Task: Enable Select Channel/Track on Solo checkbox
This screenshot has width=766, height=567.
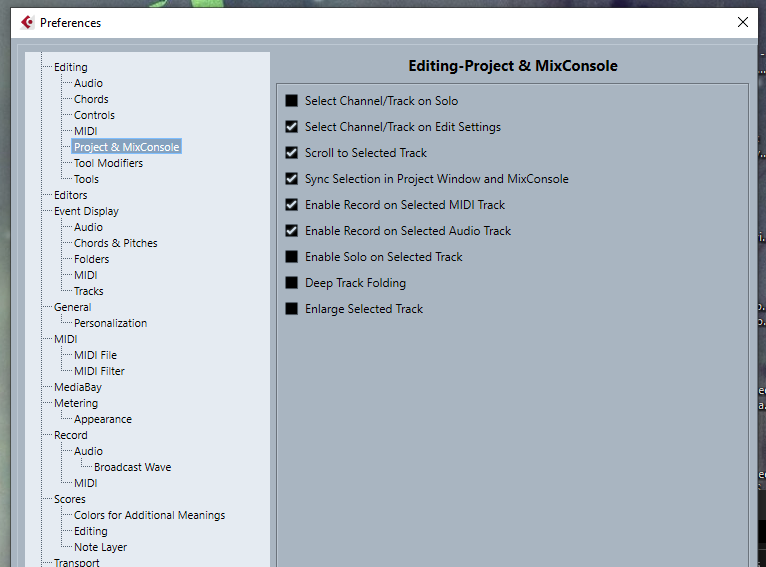Action: tap(292, 101)
